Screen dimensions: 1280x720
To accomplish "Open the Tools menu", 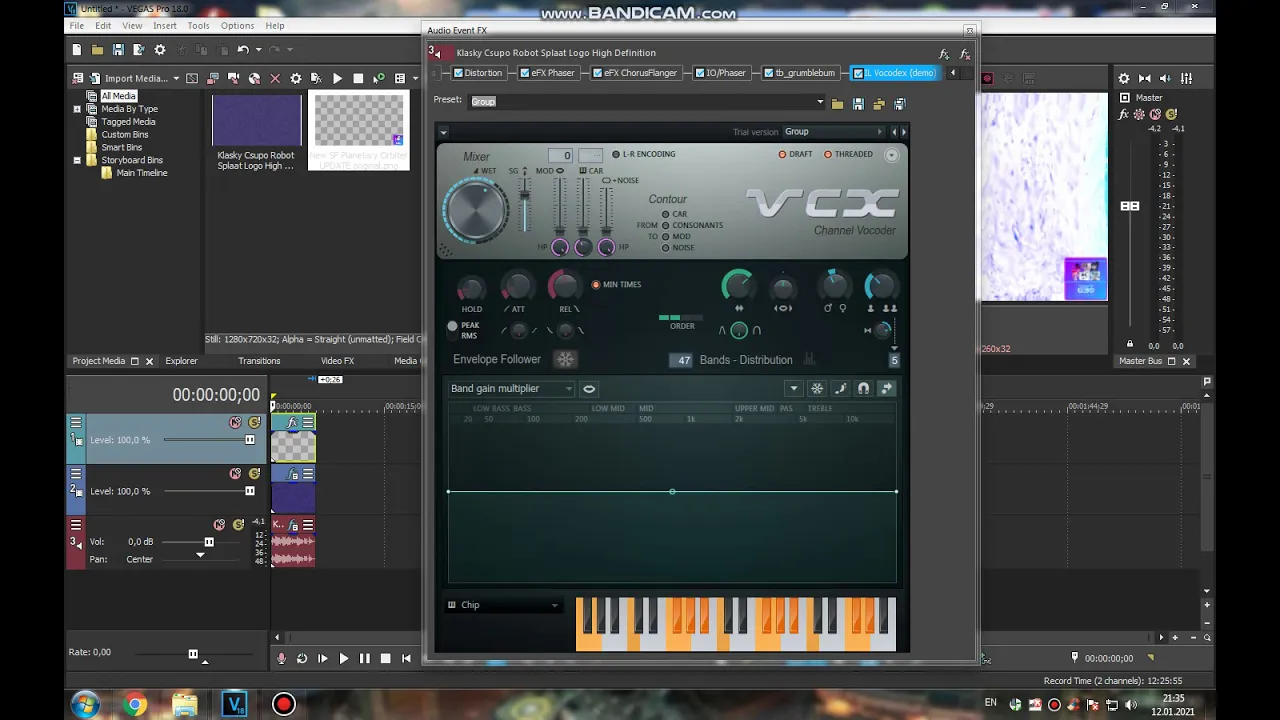I will pos(198,26).
